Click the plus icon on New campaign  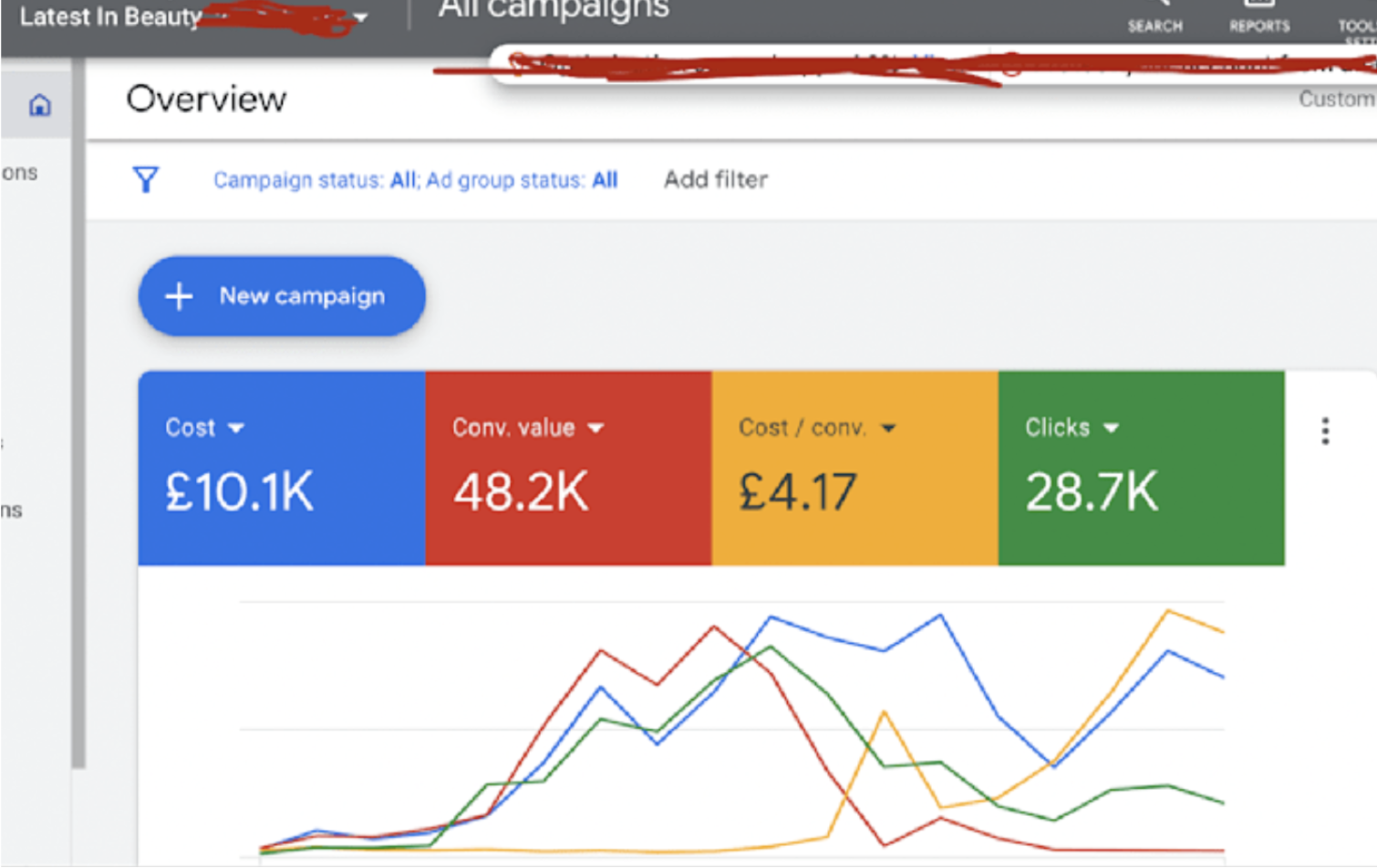(x=179, y=296)
